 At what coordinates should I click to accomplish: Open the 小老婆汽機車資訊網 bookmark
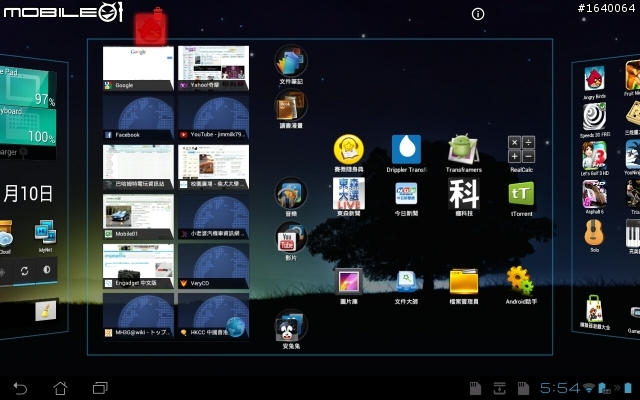[213, 216]
